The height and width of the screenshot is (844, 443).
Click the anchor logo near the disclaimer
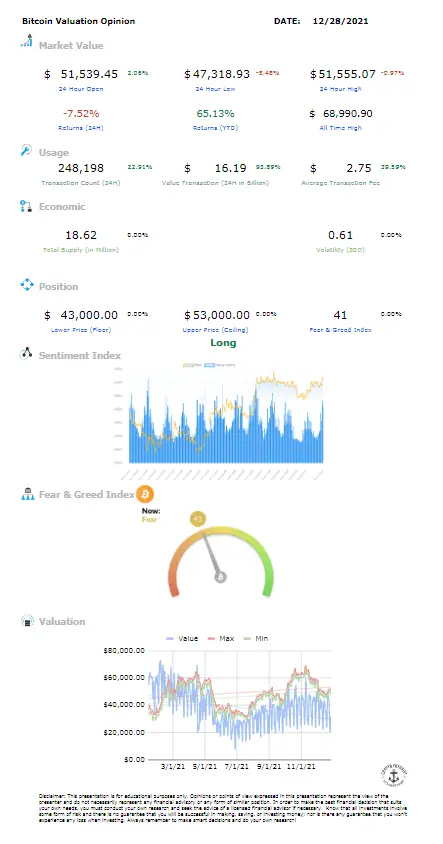393,776
